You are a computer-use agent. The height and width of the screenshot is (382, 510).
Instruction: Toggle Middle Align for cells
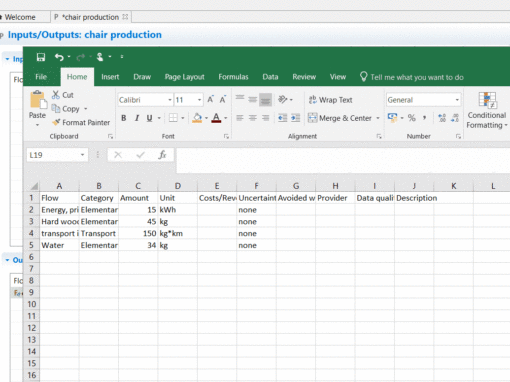253,100
